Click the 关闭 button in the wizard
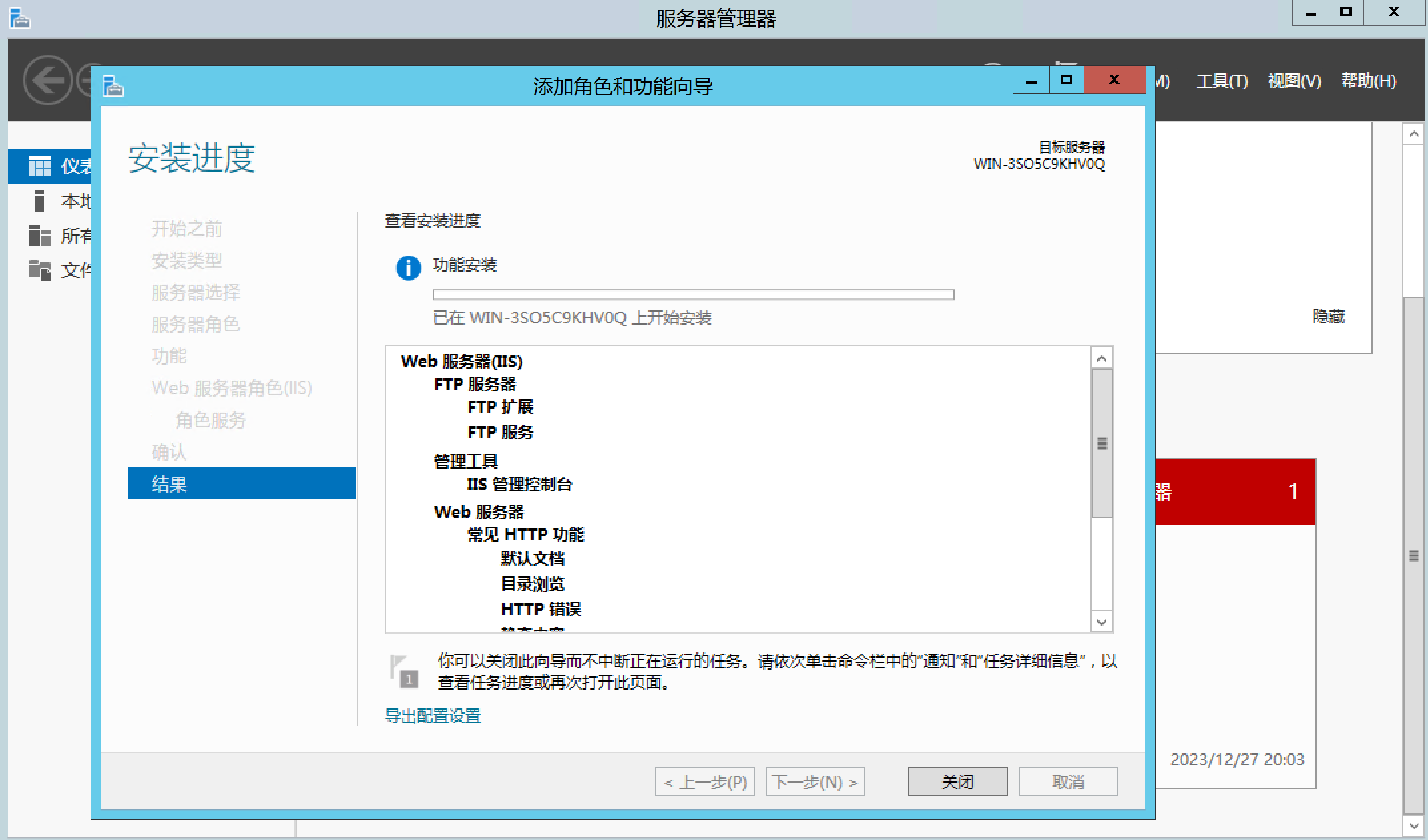 click(957, 781)
